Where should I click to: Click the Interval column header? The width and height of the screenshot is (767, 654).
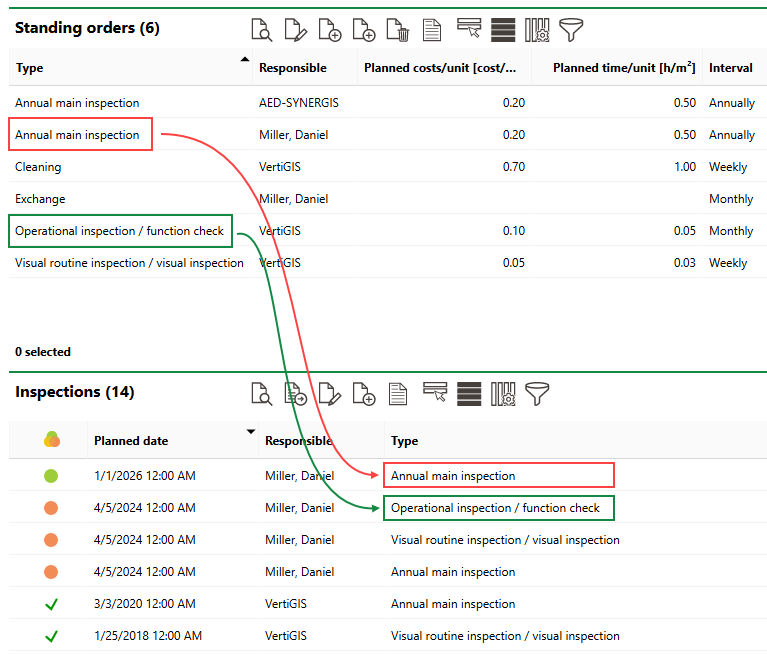tap(730, 68)
